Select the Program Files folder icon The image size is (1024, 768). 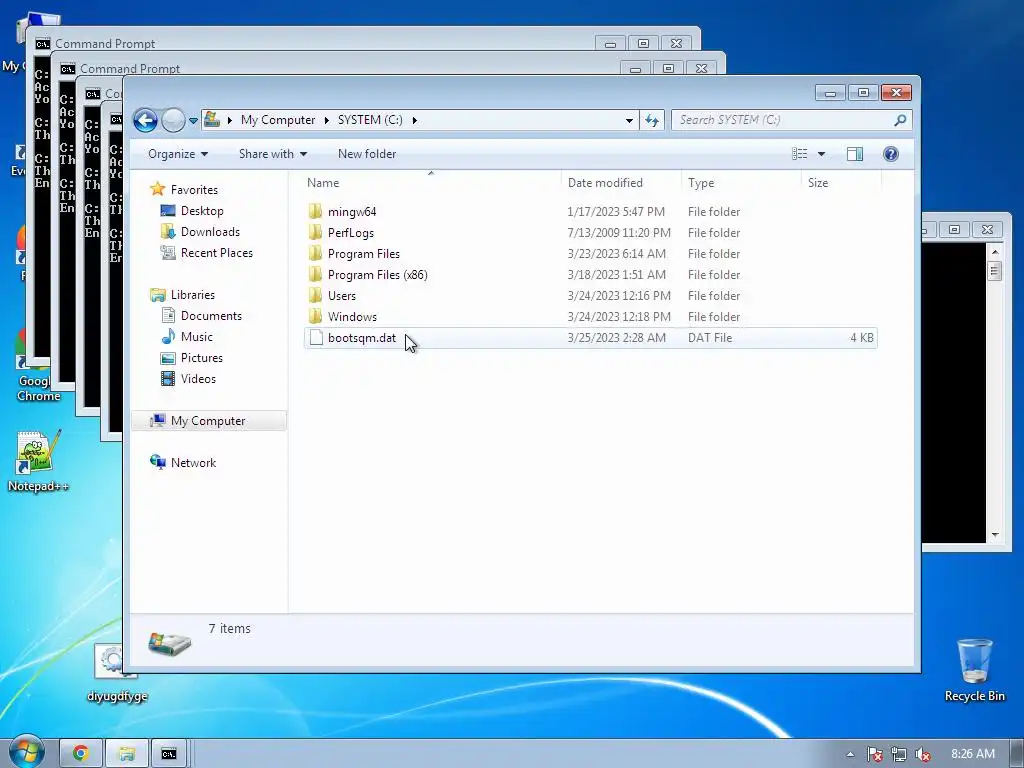click(315, 253)
